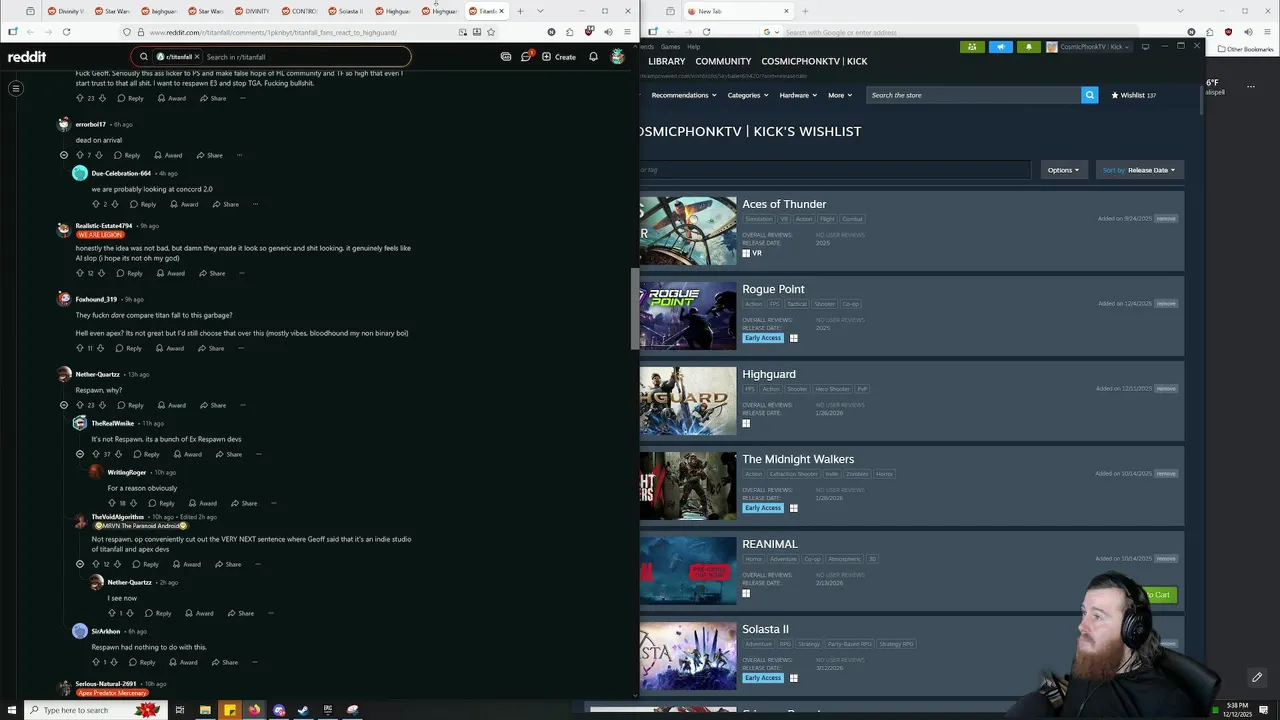The image size is (1280, 720).
Task: Open Steam friends green icon
Action: tap(972, 47)
